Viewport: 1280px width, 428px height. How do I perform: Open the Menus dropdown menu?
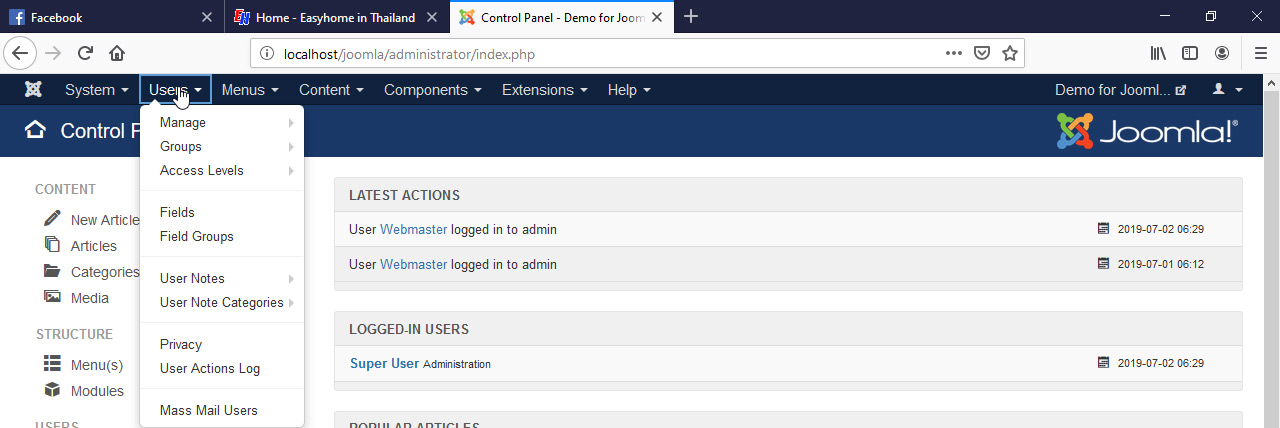[x=250, y=90]
